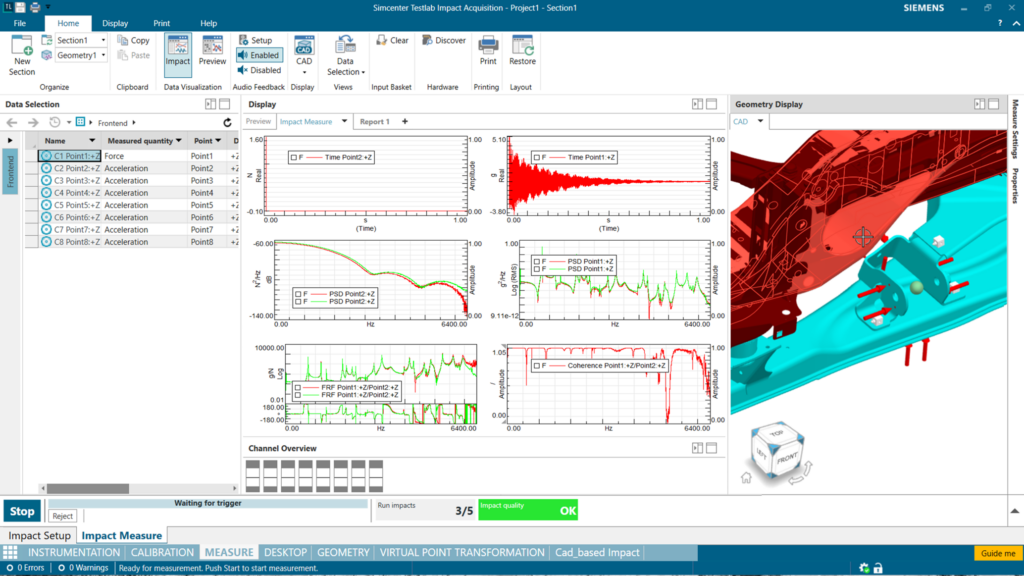This screenshot has height=576, width=1024.
Task: Disable audio feedback
Action: click(x=258, y=70)
